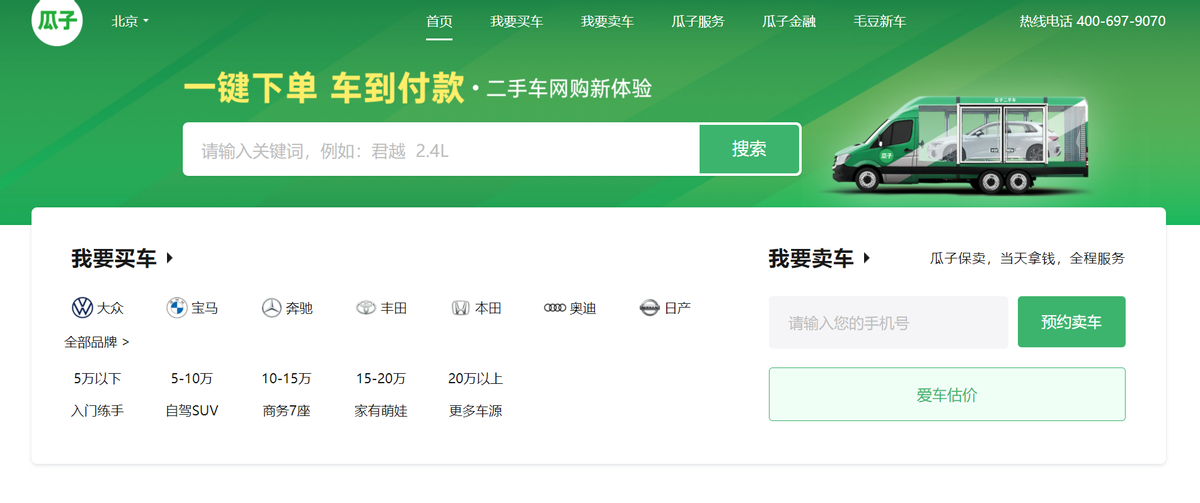
Task: Focus the phone number input field
Action: (x=888, y=322)
